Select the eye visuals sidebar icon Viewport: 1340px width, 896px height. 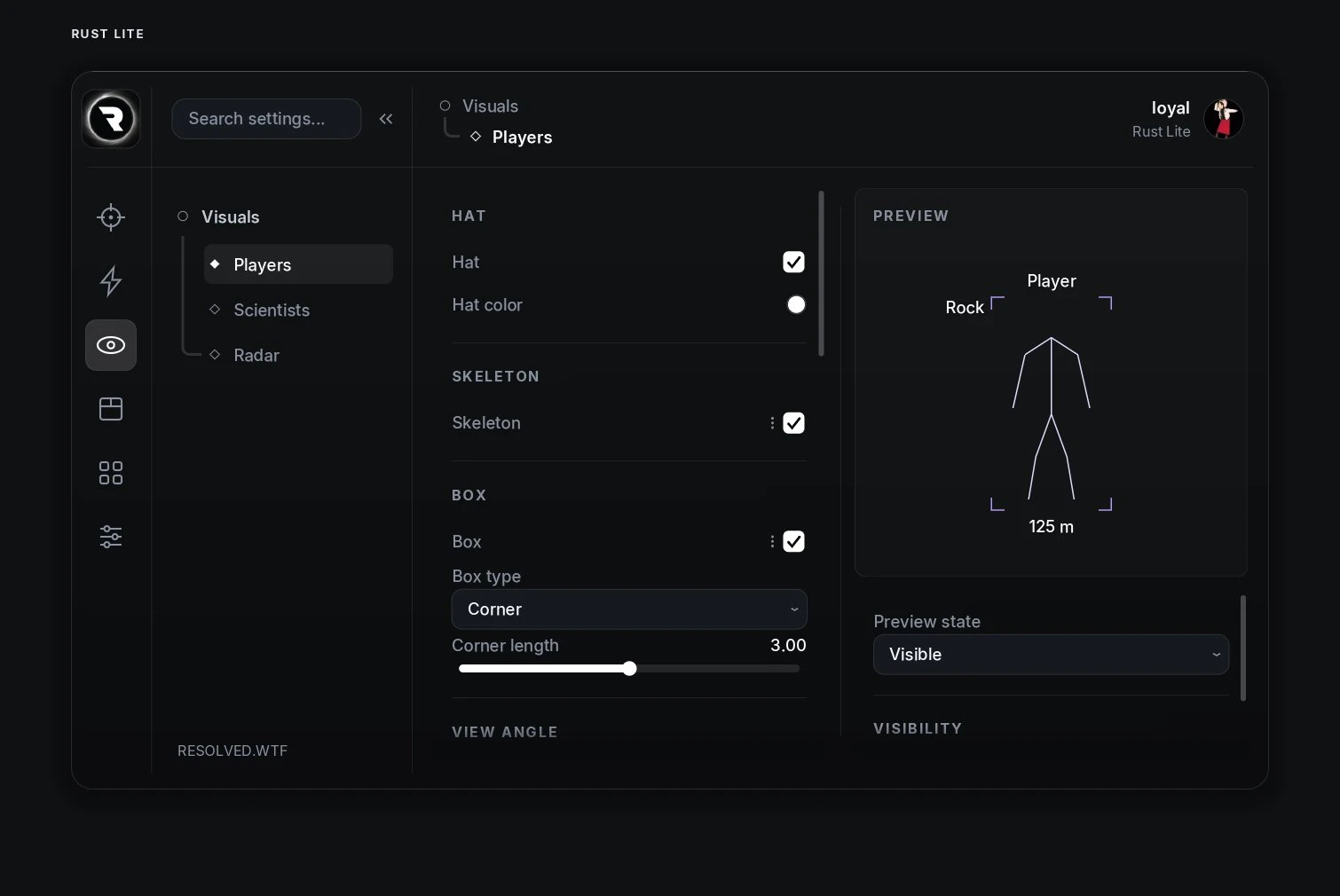tap(111, 345)
